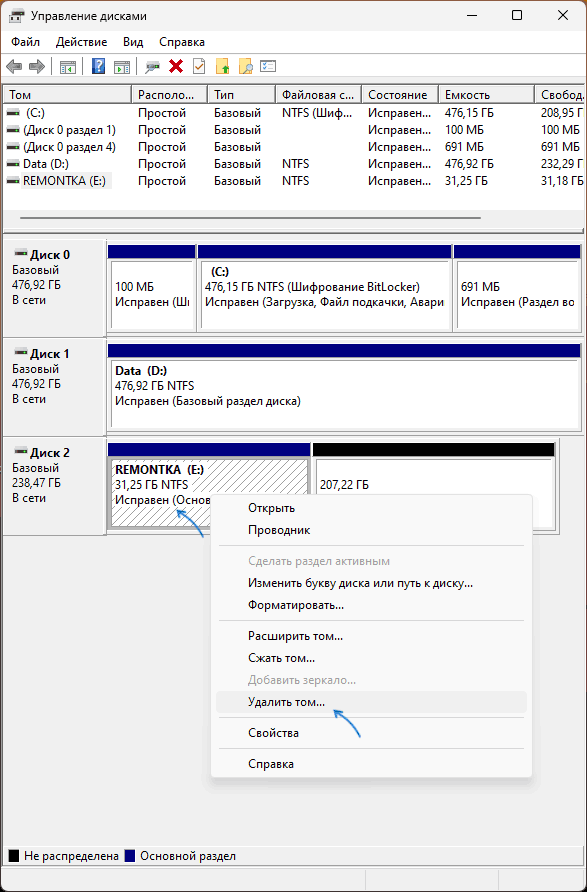Viewport: 587px width, 892px height.
Task: Open the Действие menu
Action: pyautogui.click(x=81, y=42)
